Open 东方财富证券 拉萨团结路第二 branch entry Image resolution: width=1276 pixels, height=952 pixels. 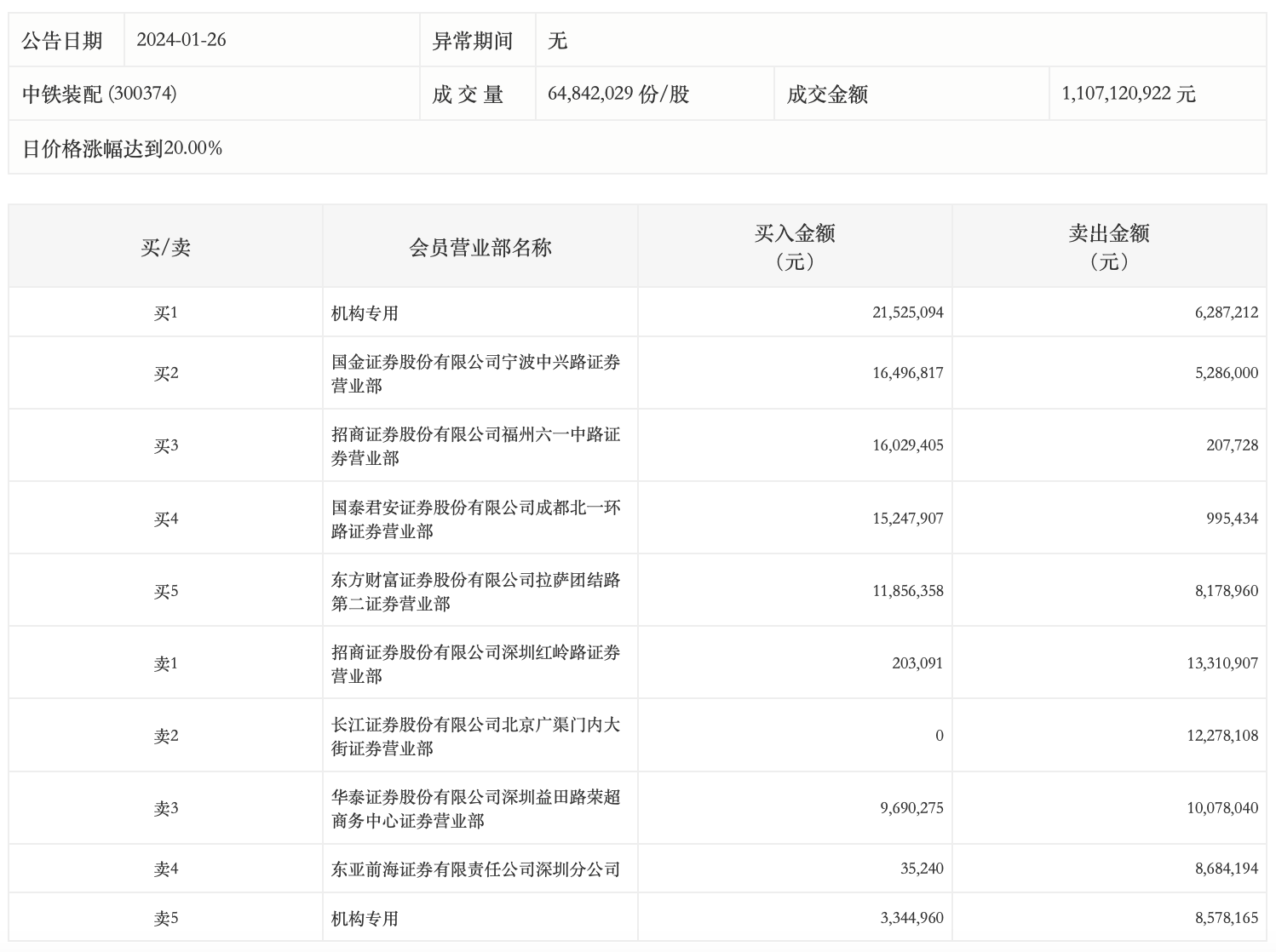(x=475, y=591)
